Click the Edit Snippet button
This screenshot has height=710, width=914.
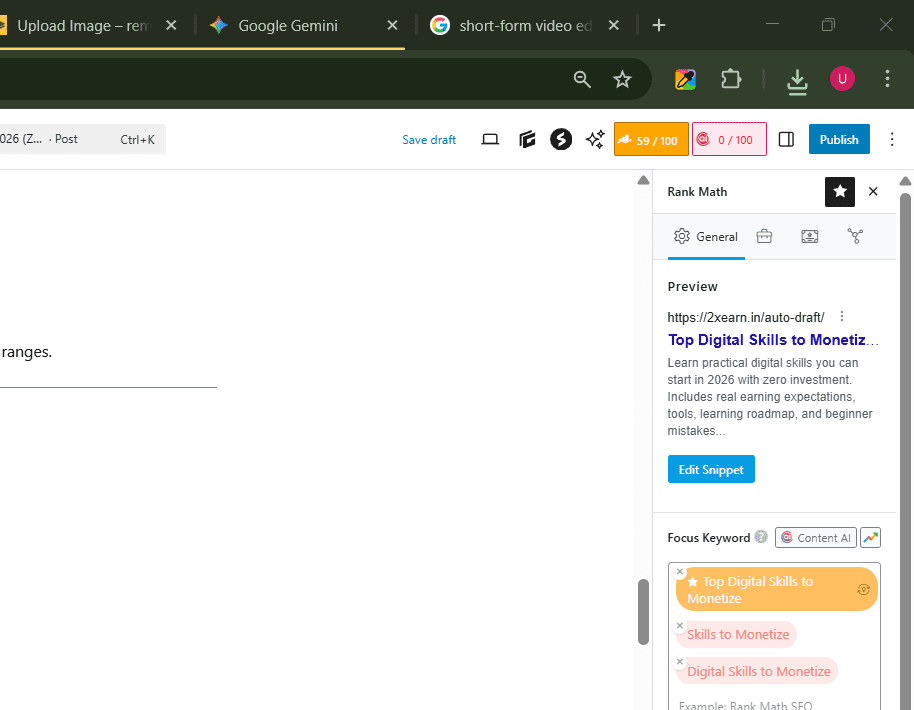click(711, 469)
